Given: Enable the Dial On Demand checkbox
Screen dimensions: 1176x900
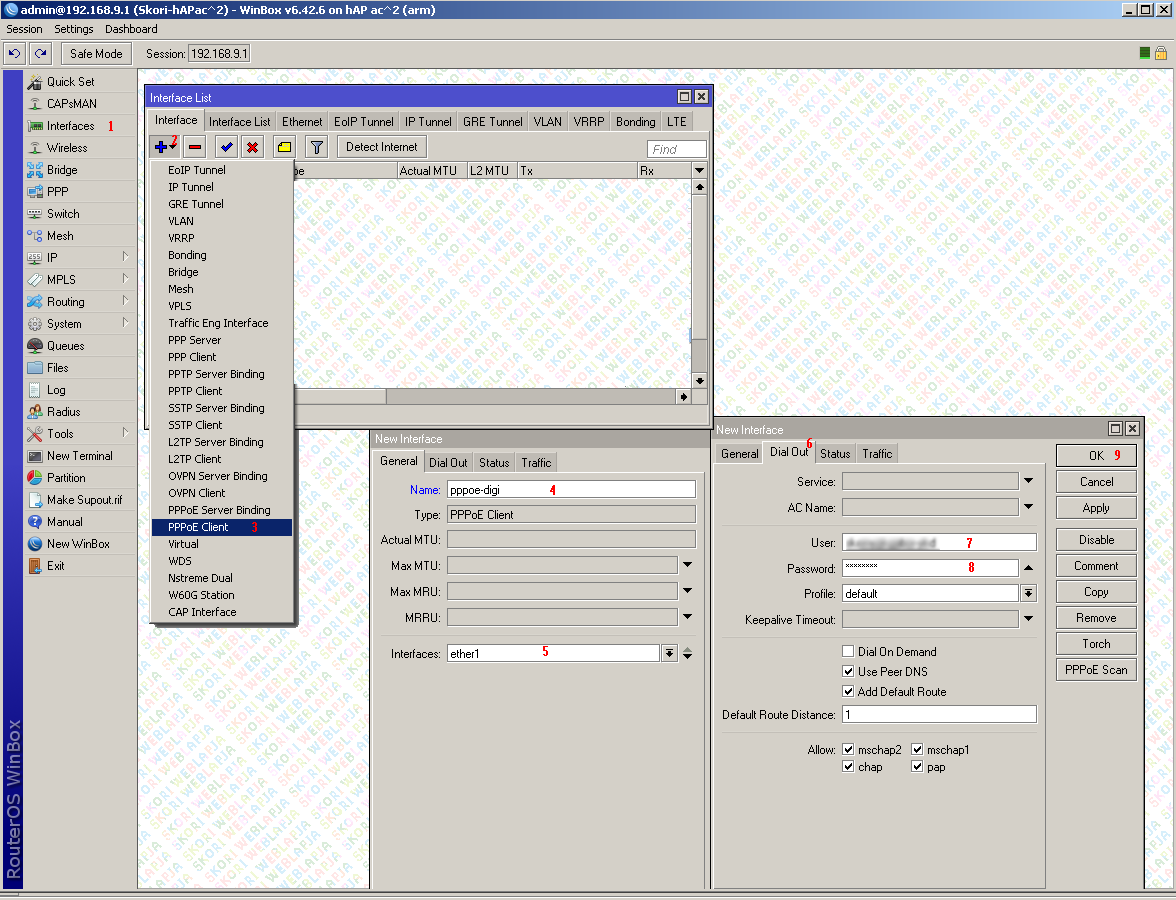Looking at the screenshot, I should click(848, 652).
